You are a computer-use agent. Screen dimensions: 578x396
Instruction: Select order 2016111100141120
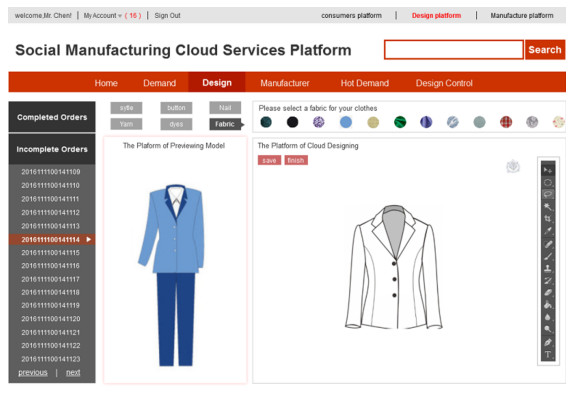click(51, 319)
